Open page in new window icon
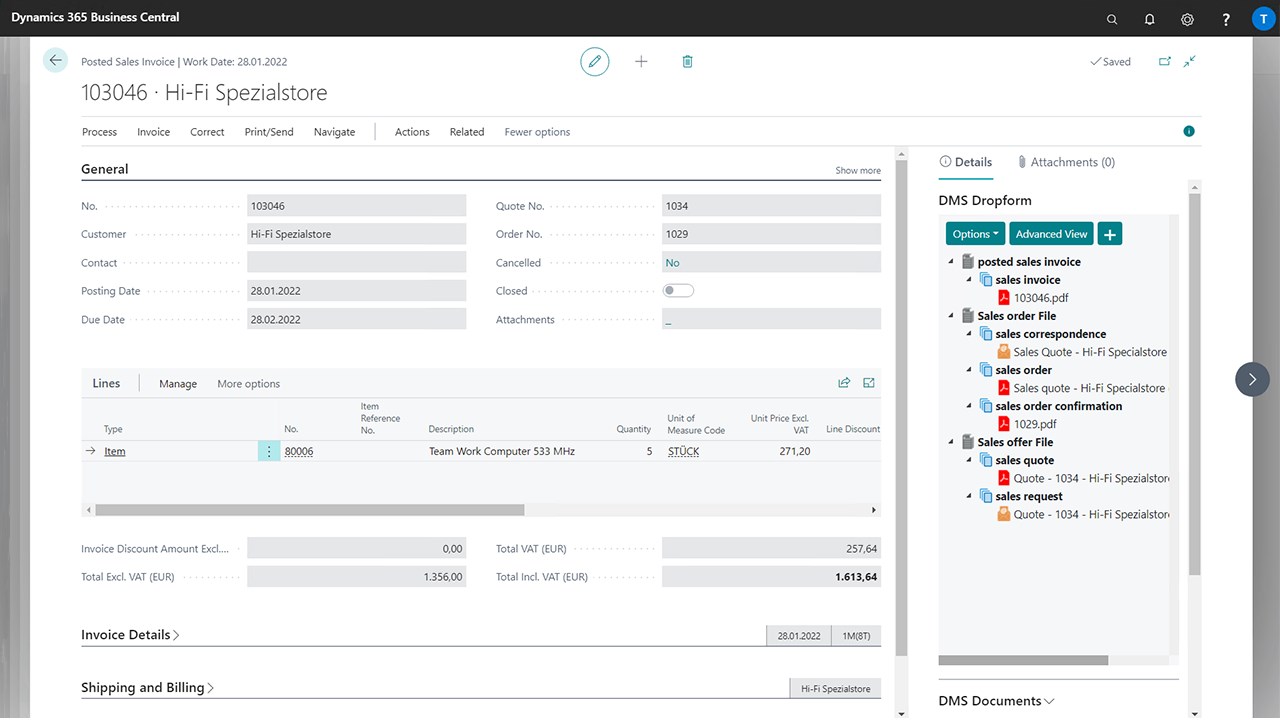 coord(1165,62)
